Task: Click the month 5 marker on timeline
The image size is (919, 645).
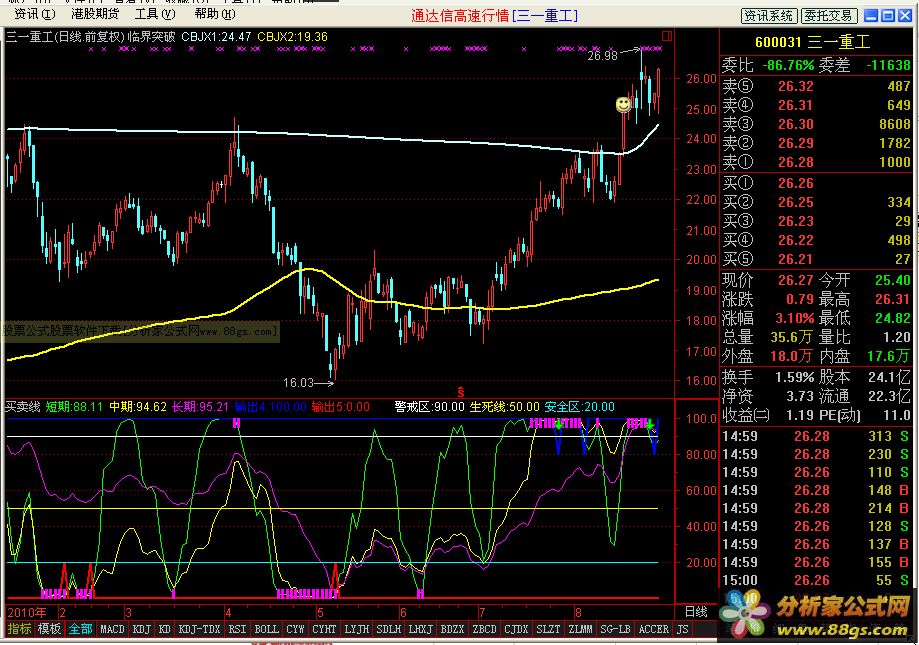Action: (x=320, y=613)
